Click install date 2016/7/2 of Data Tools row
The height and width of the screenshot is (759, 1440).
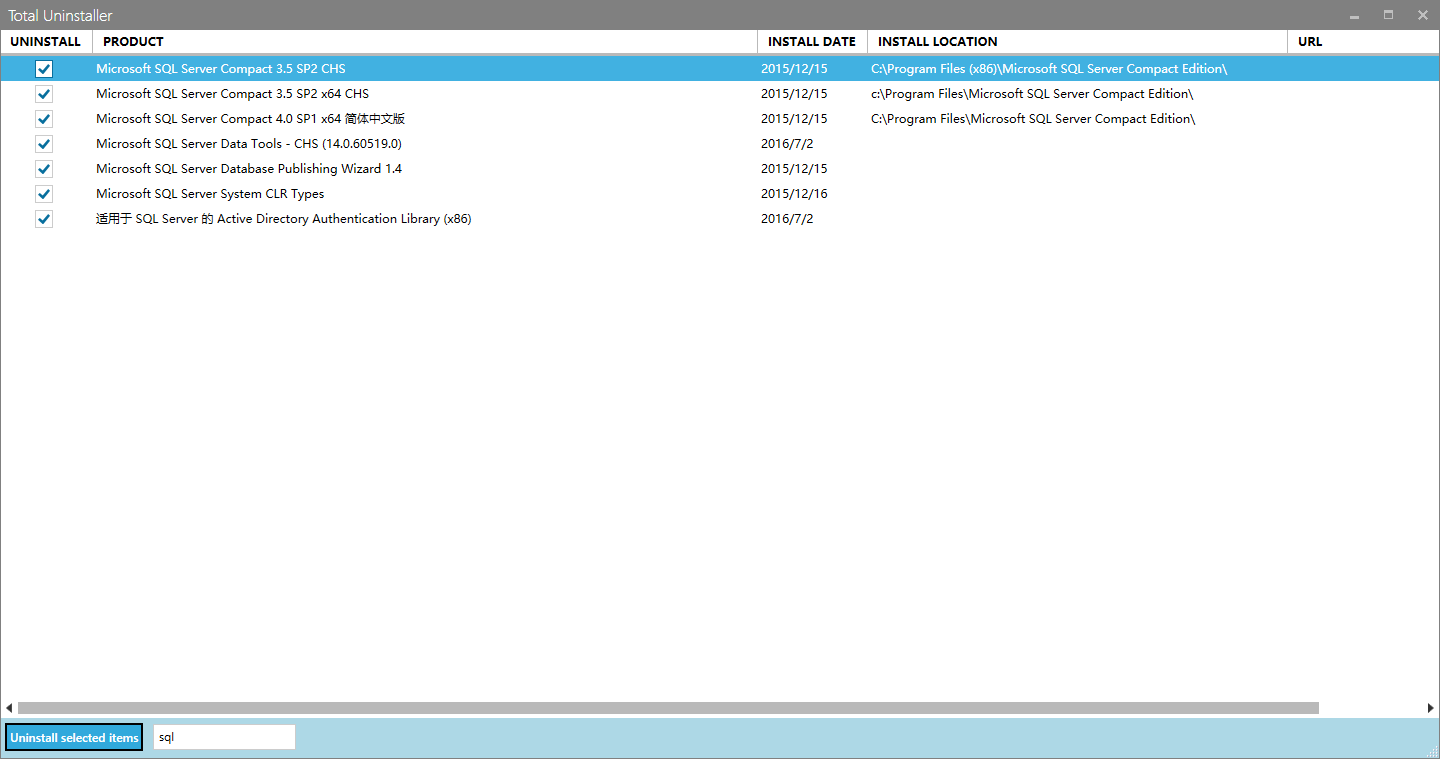(787, 144)
